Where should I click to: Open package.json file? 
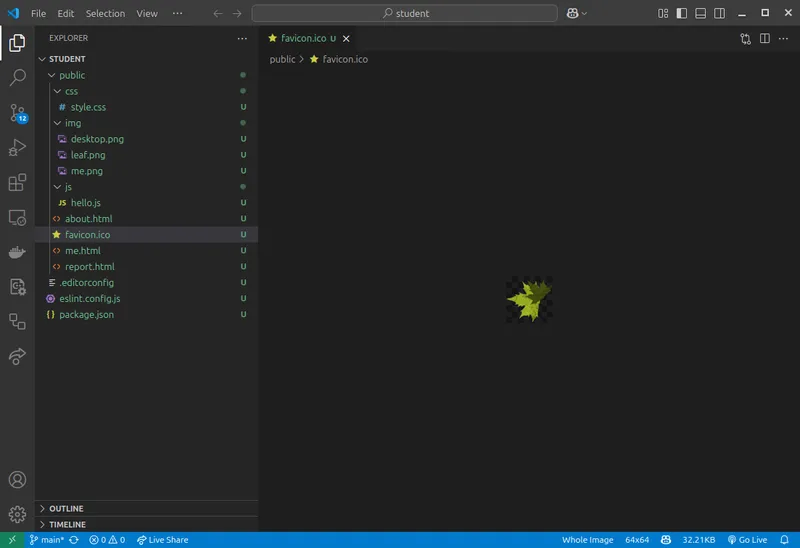click(x=146, y=314)
